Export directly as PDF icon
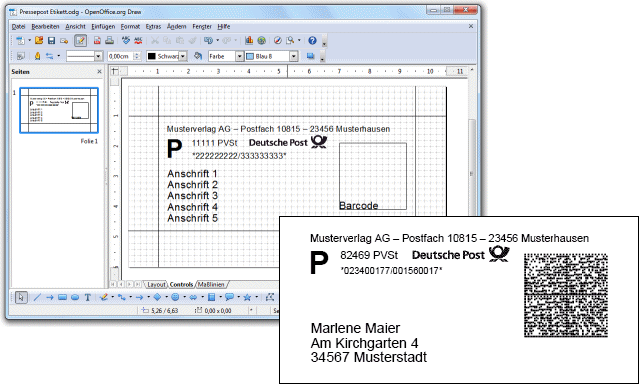 97,40
